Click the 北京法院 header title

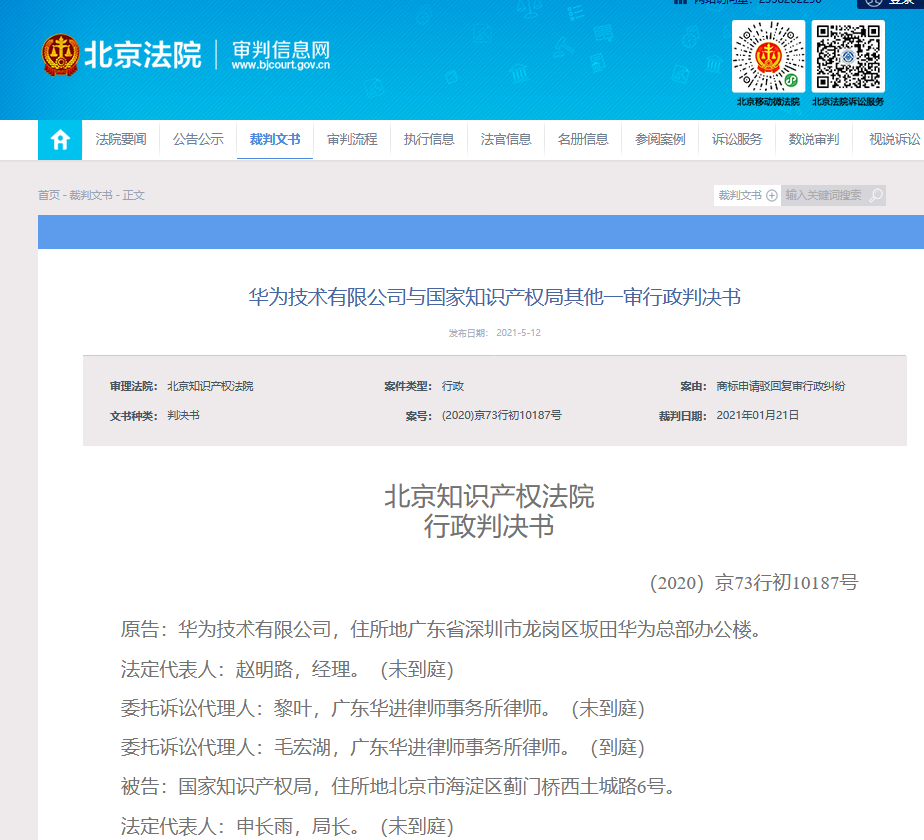(143, 55)
